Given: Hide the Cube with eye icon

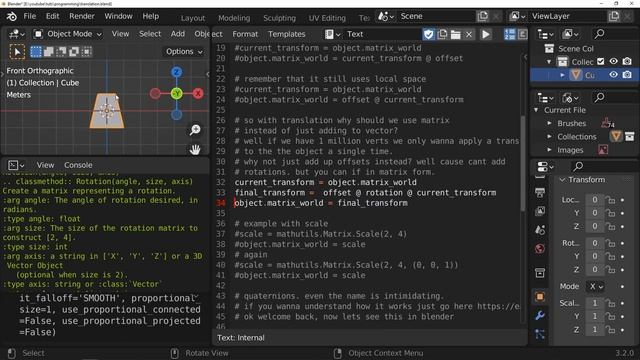Looking at the screenshot, I should tap(613, 75).
